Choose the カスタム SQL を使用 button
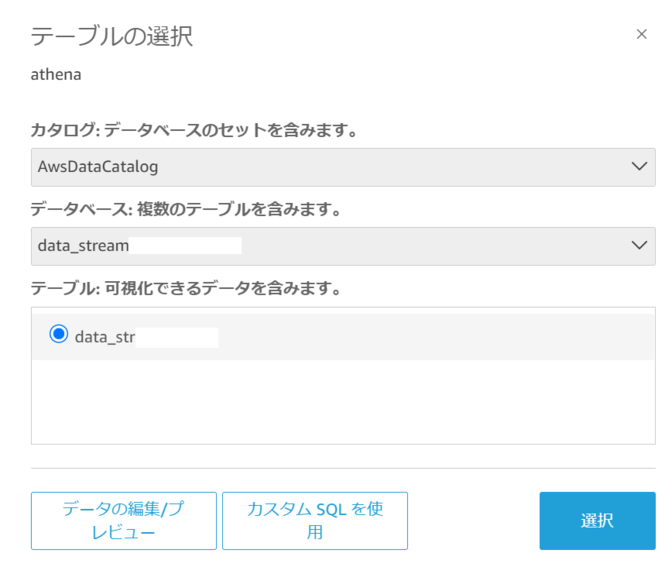Screen dimensions: 672x567 [x=315, y=520]
